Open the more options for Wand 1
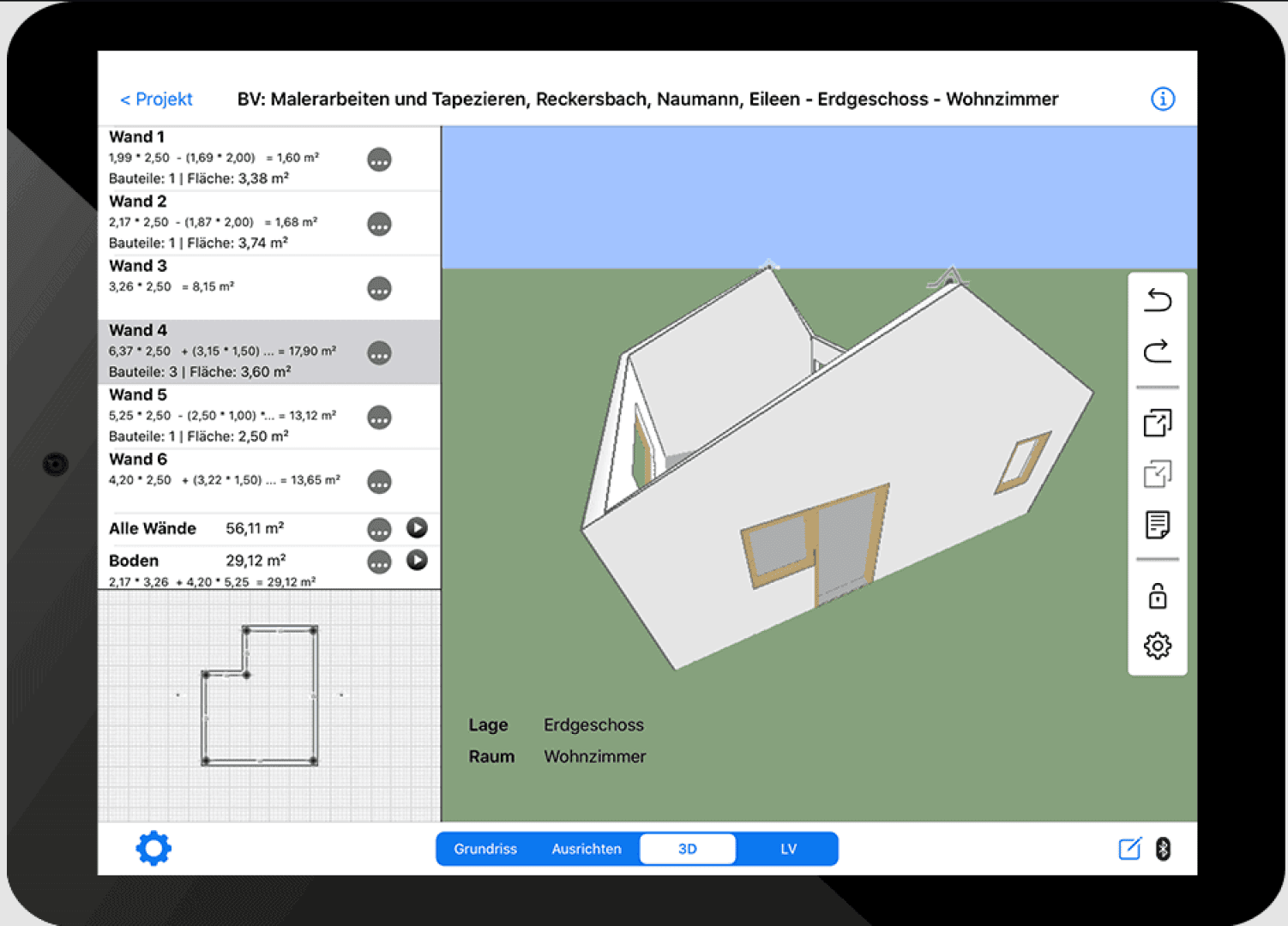Image resolution: width=1288 pixels, height=926 pixels. click(379, 160)
